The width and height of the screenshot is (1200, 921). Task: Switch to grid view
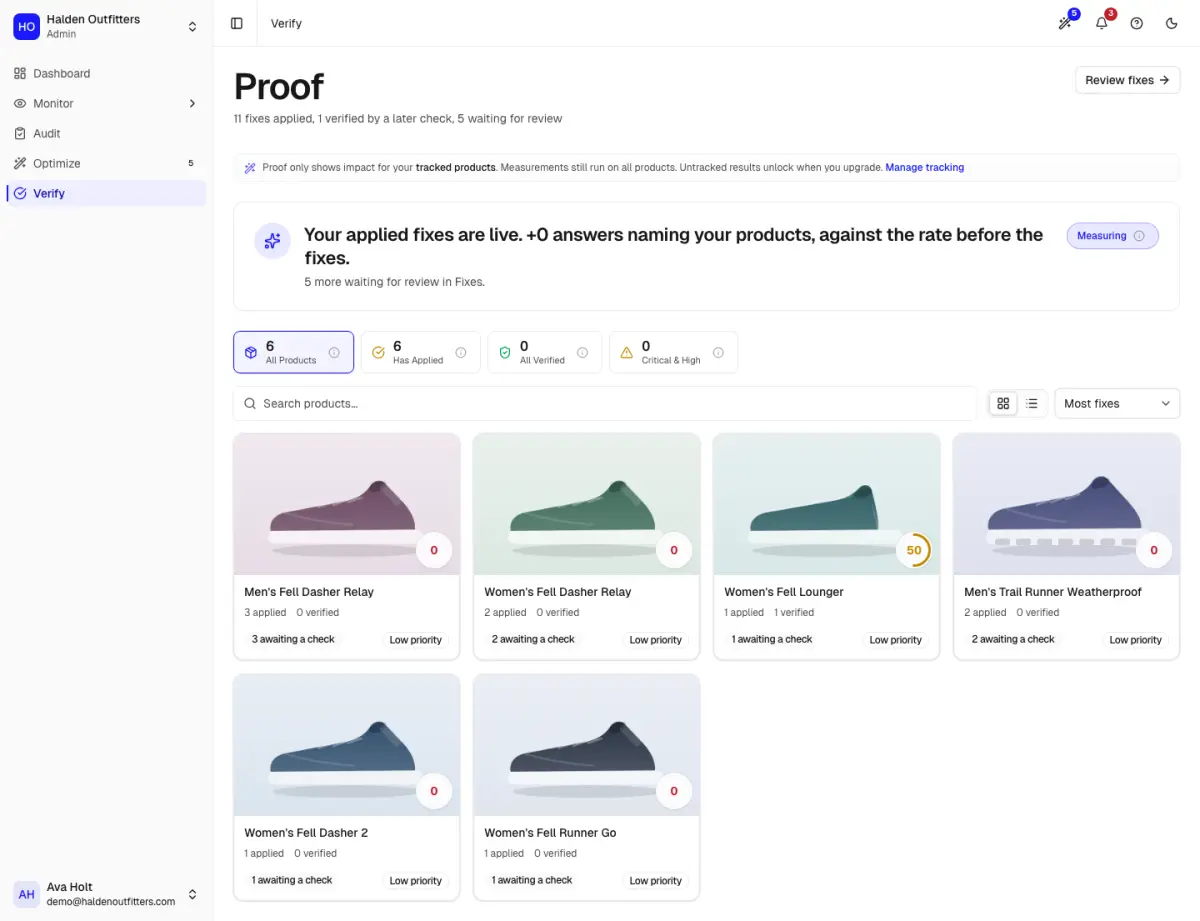(x=1003, y=403)
